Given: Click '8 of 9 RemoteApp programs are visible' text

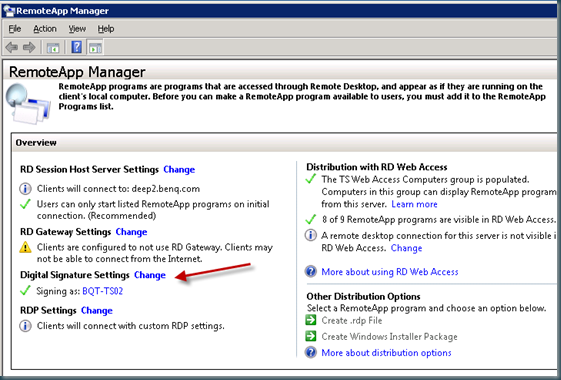Looking at the screenshot, I should coord(439,219).
